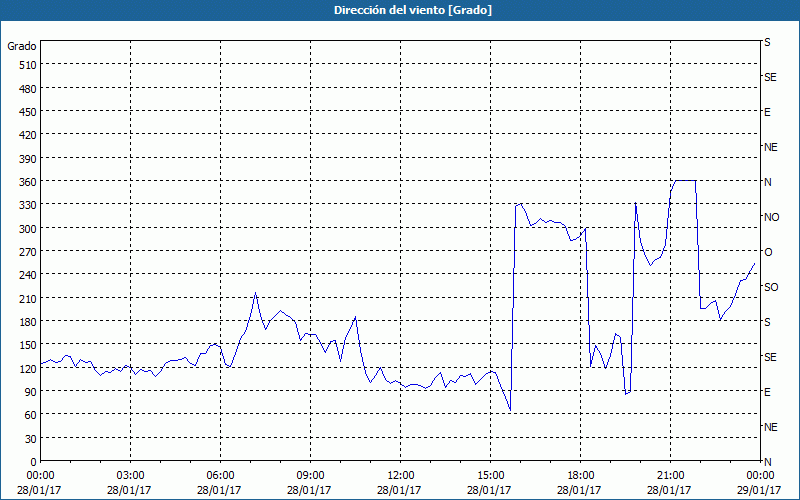
Task: Select the 00:00 label above 29/01/17
Action: pyautogui.click(x=760, y=476)
